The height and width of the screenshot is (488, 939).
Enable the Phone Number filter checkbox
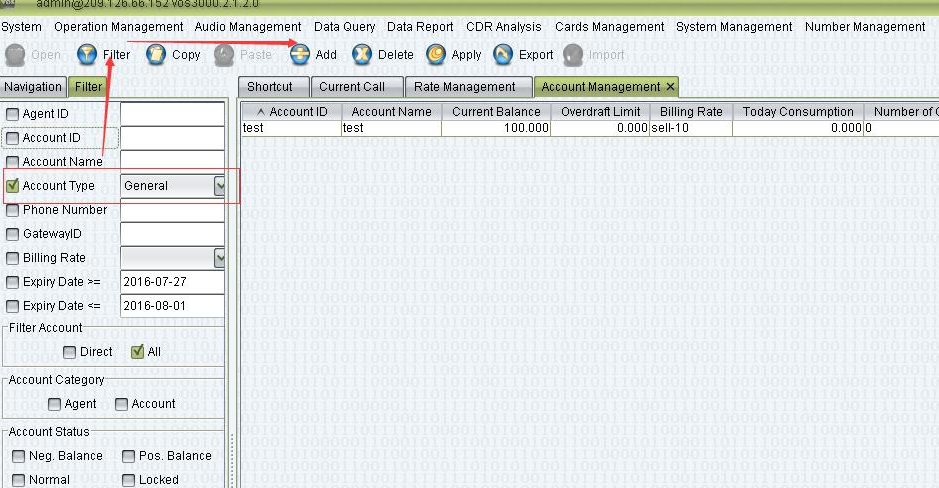coord(12,210)
